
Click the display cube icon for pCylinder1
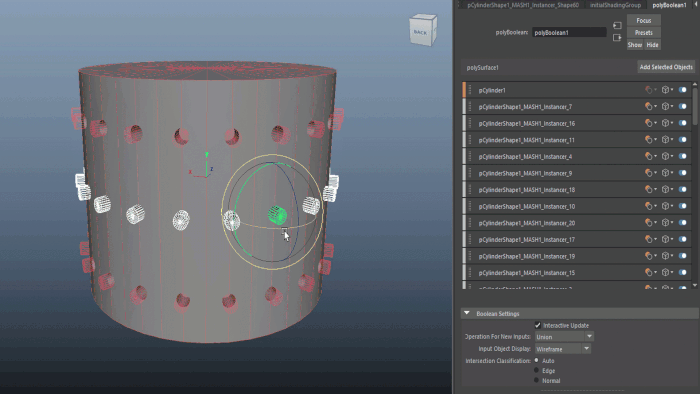tap(666, 90)
